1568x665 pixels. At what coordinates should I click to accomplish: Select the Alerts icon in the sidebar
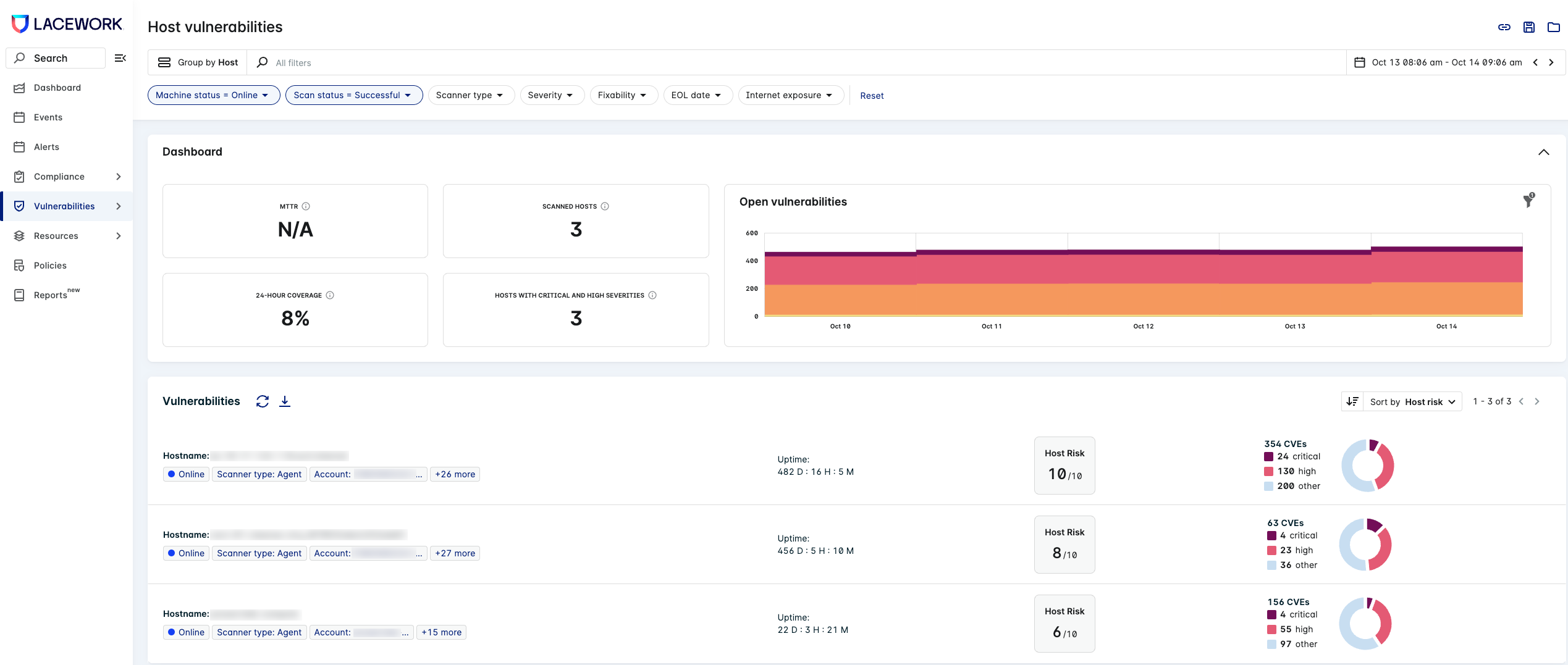pyautogui.click(x=19, y=146)
